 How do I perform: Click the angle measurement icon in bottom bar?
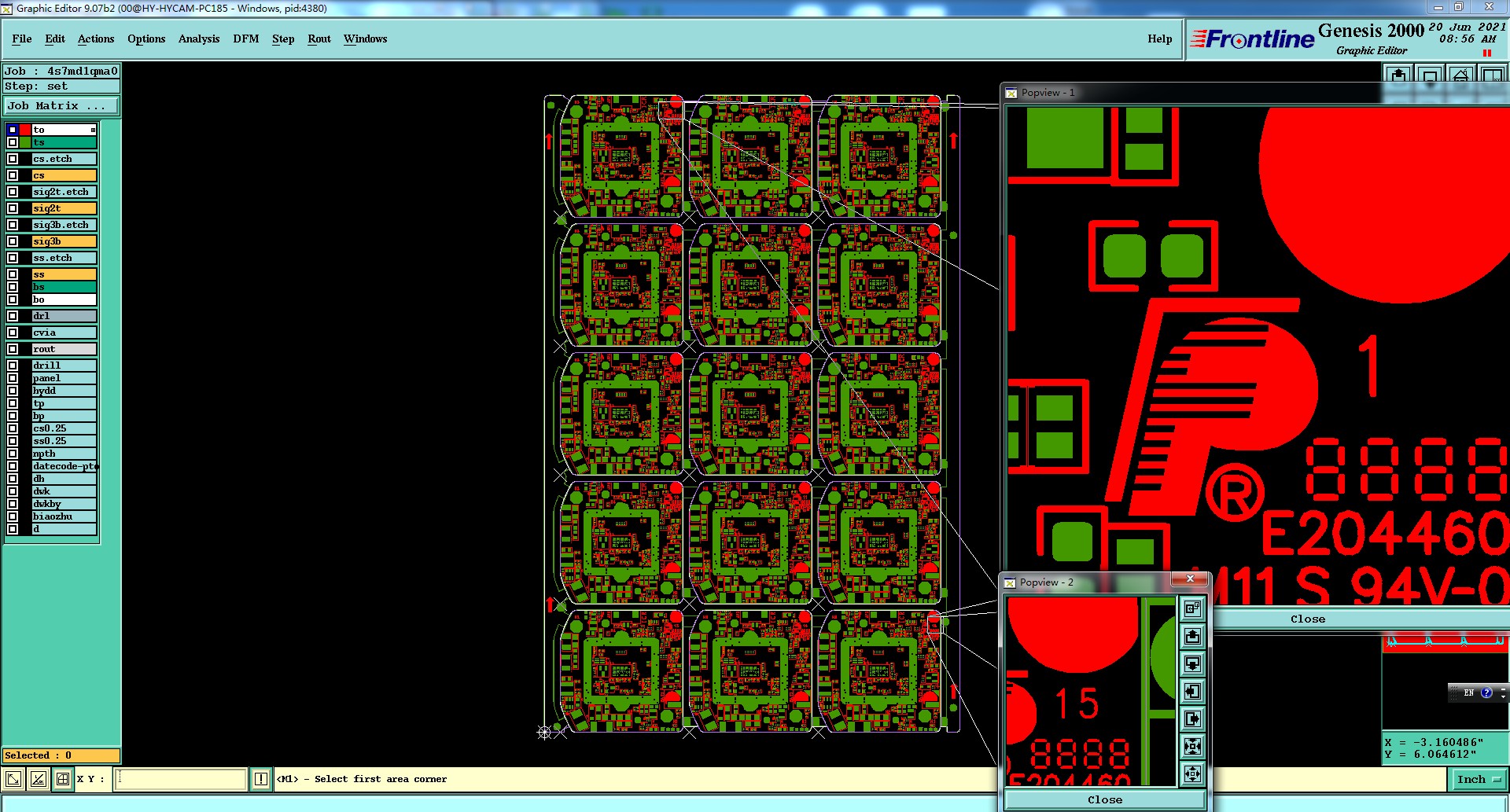click(38, 779)
